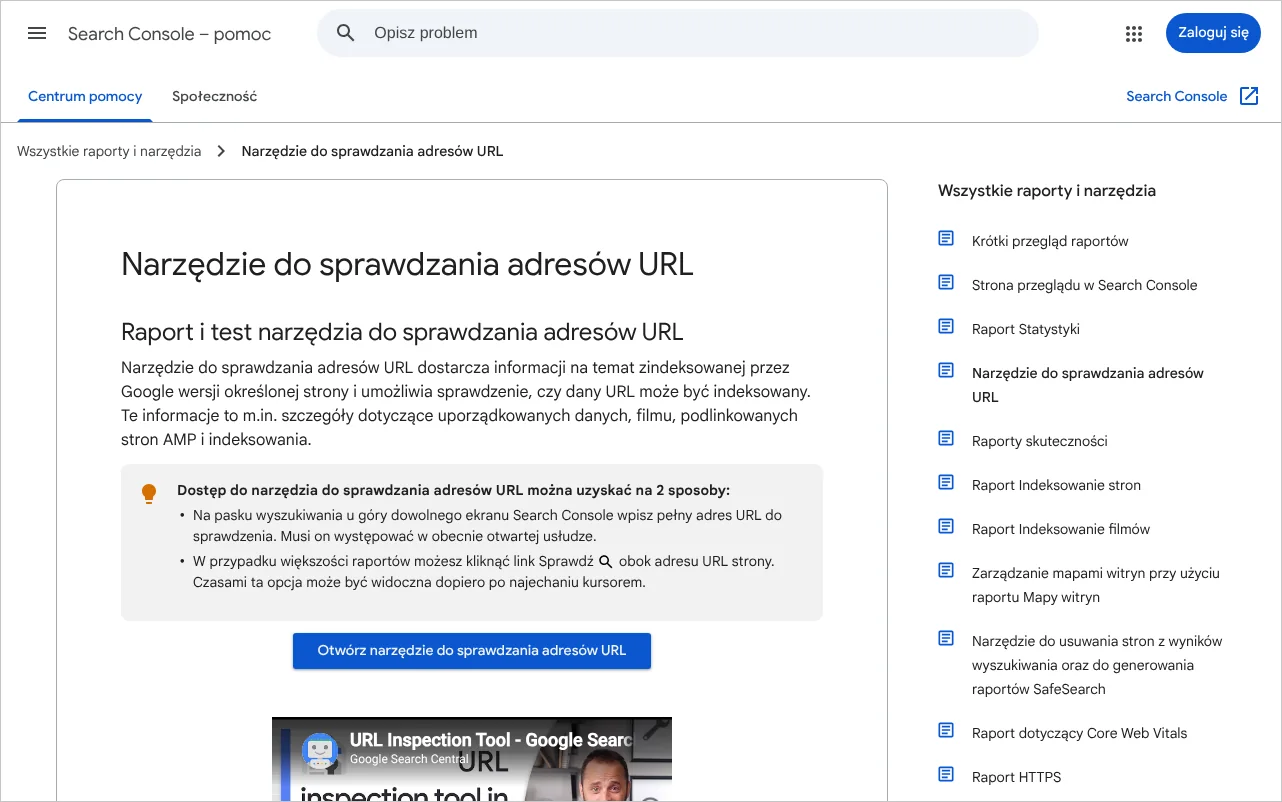Click the video title URL Inspection Tool

[x=491, y=741]
